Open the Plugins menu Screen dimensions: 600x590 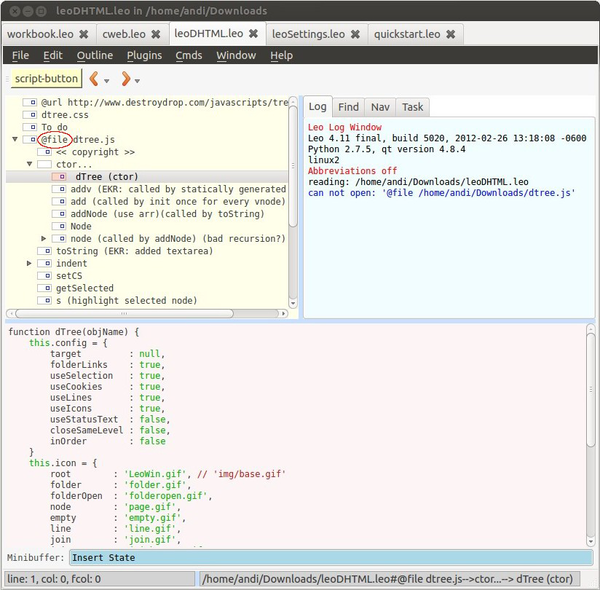pyautogui.click(x=144, y=55)
